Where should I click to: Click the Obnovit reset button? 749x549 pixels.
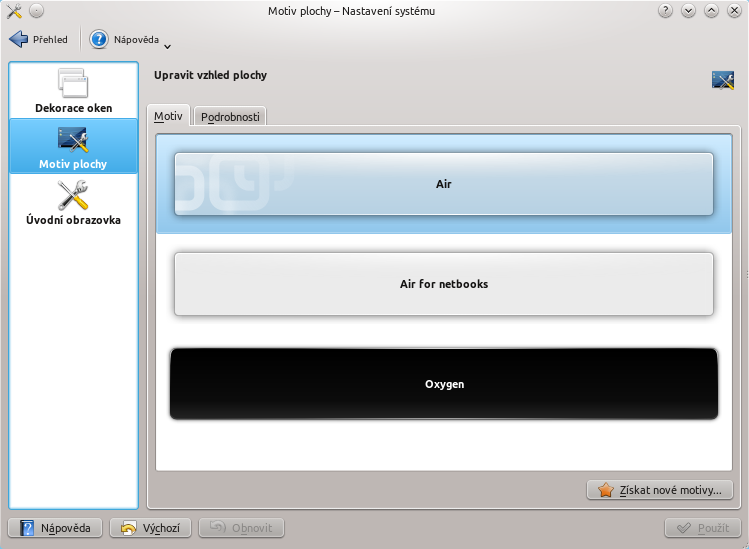point(241,528)
